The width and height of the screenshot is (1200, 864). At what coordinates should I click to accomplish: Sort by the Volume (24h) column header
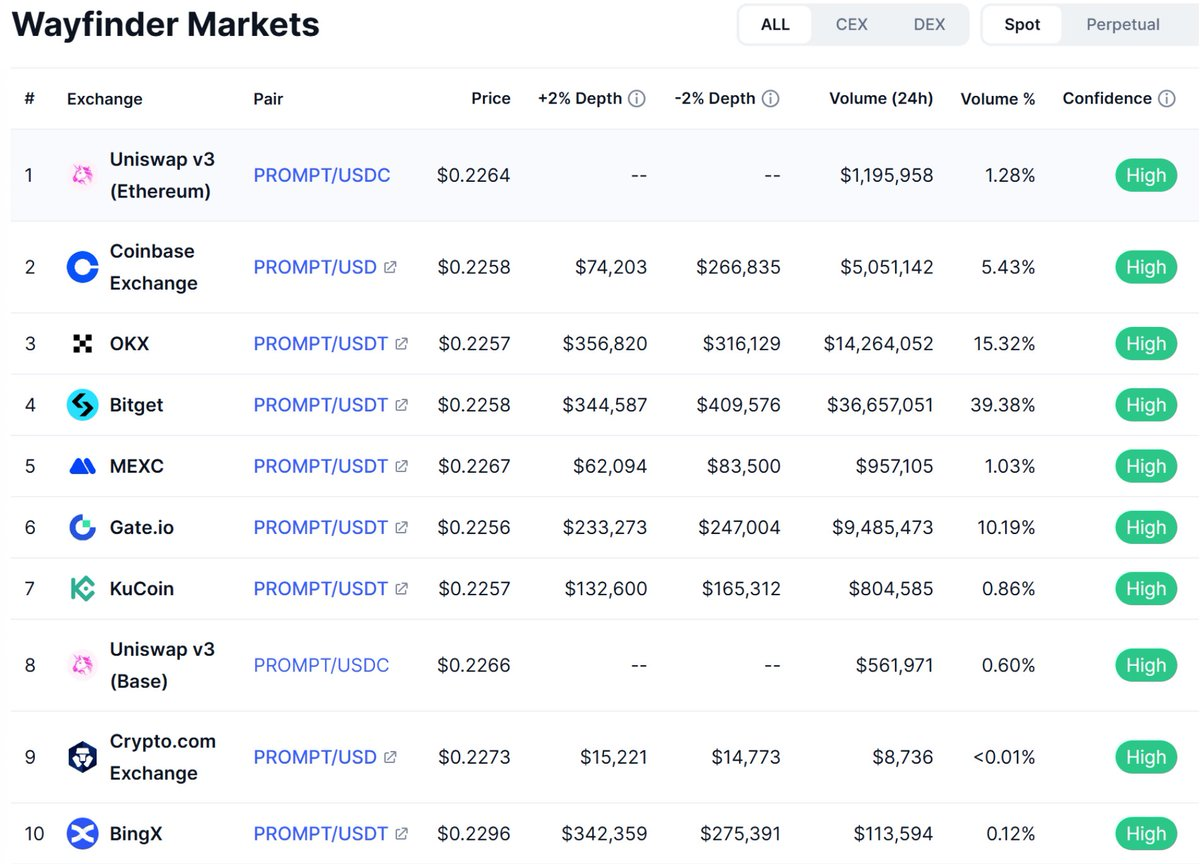(881, 99)
